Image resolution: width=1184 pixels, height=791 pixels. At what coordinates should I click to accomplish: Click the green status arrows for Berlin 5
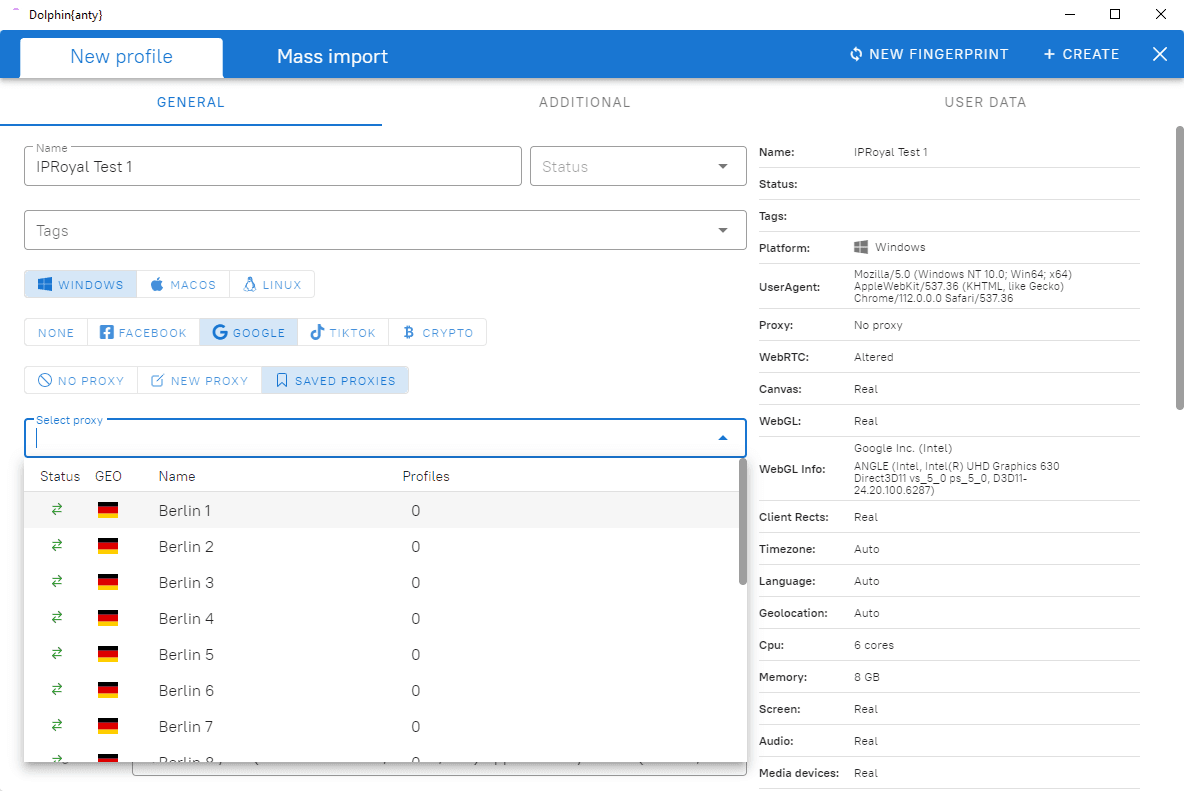pos(57,654)
